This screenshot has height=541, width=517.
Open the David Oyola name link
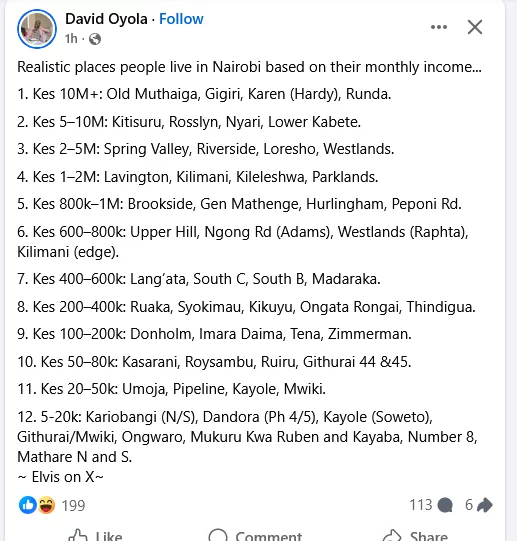(x=106, y=19)
